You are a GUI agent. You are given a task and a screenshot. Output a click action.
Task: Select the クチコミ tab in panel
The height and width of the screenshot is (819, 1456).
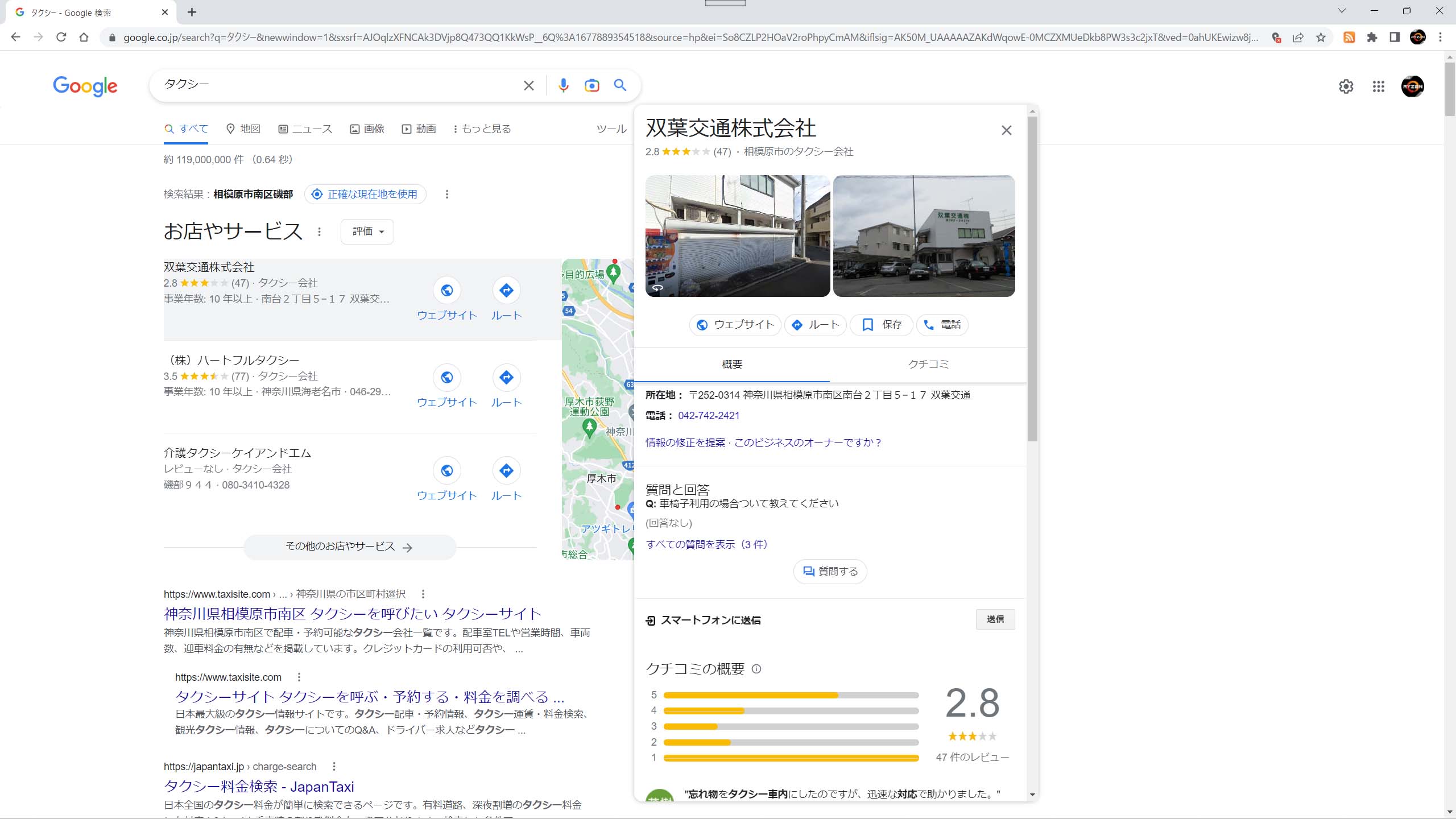coord(928,365)
